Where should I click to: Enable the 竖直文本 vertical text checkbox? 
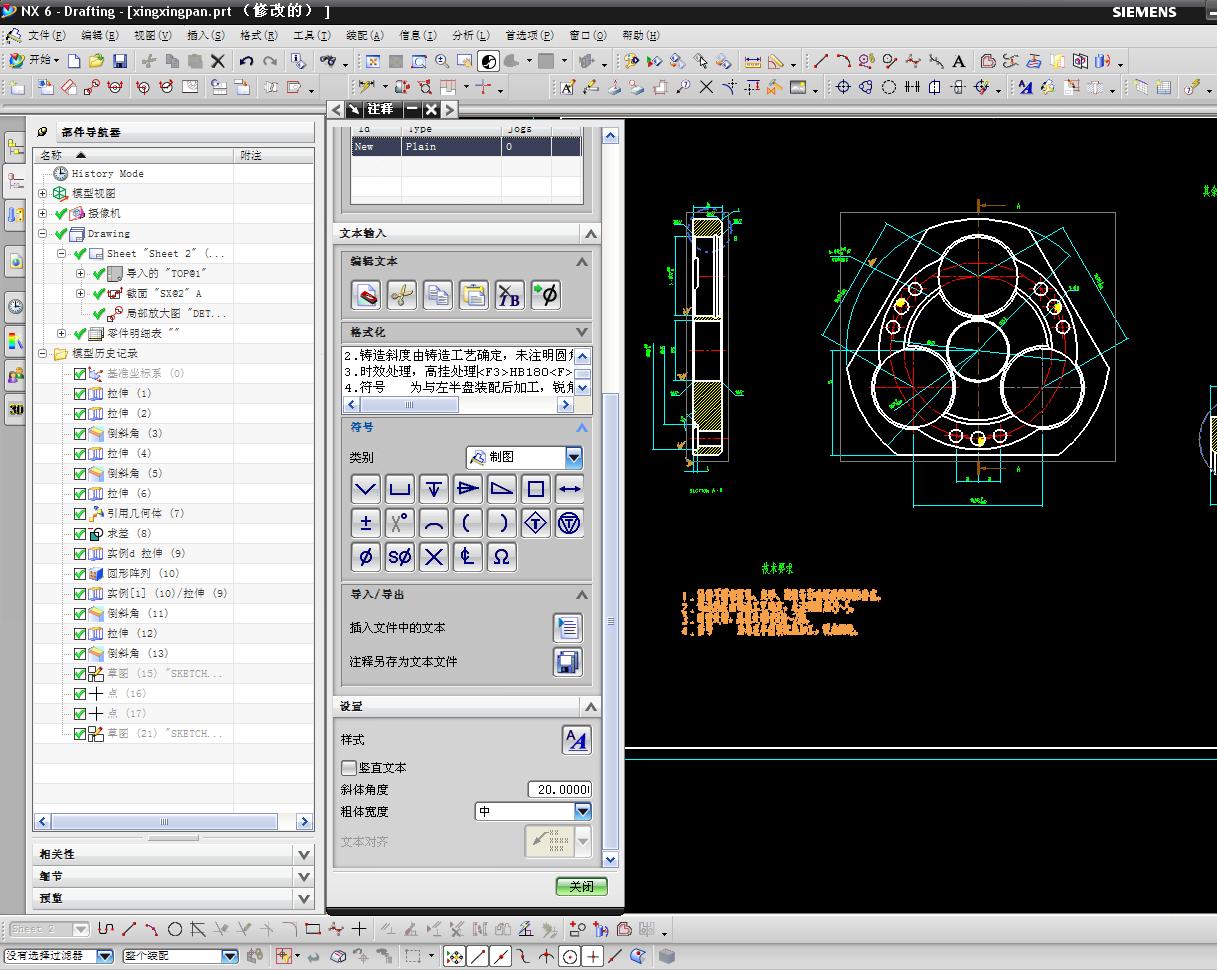click(349, 768)
